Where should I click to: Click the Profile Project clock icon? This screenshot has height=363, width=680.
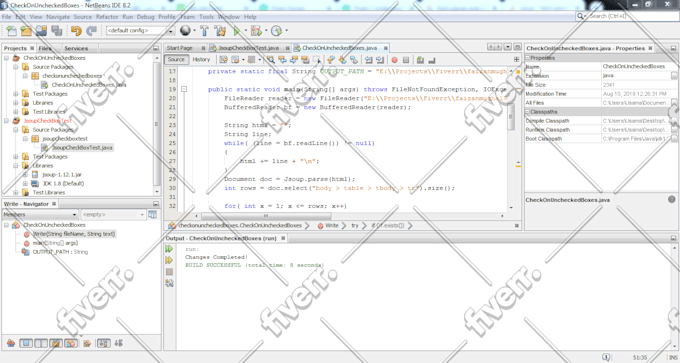pos(276,31)
